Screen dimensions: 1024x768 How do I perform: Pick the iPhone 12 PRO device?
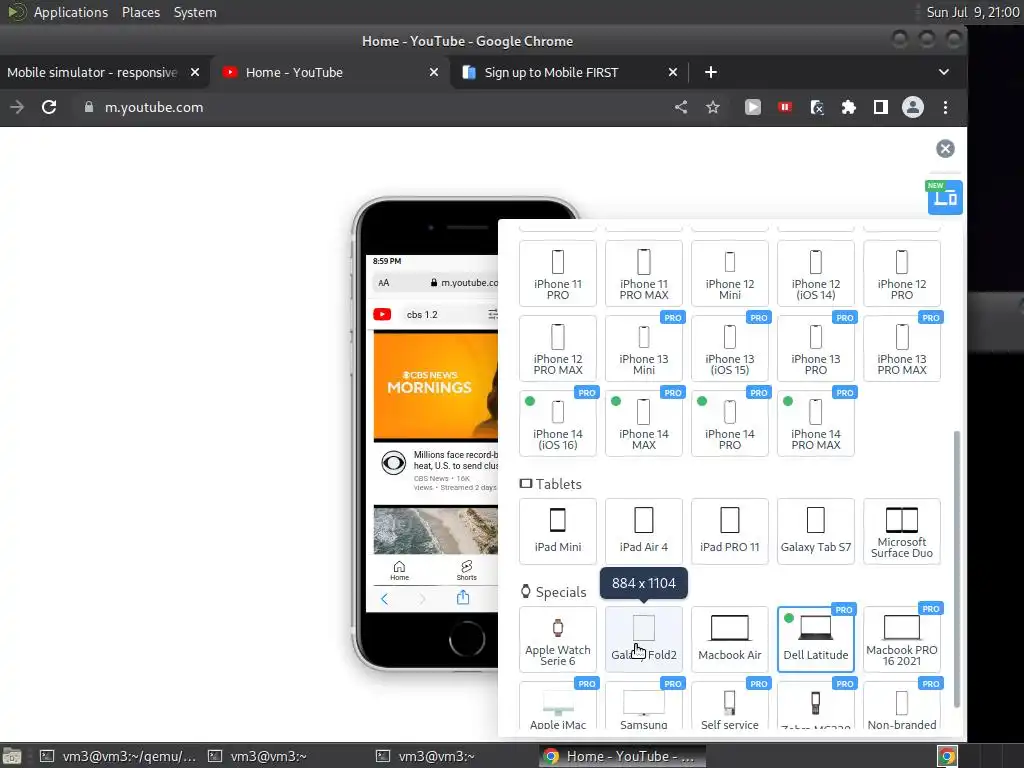click(902, 274)
